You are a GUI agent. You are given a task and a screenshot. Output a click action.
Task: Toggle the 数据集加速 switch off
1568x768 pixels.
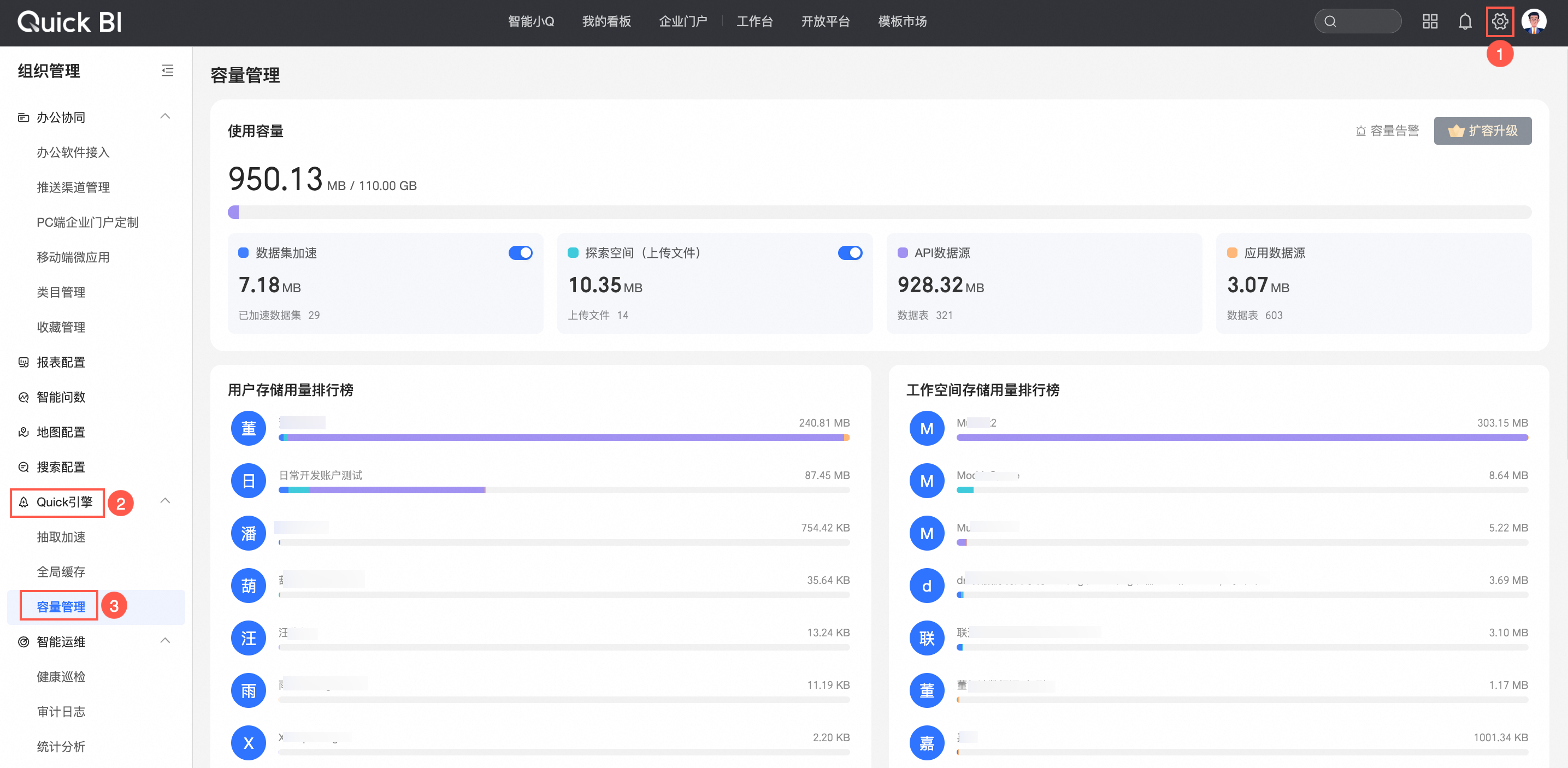pos(521,252)
